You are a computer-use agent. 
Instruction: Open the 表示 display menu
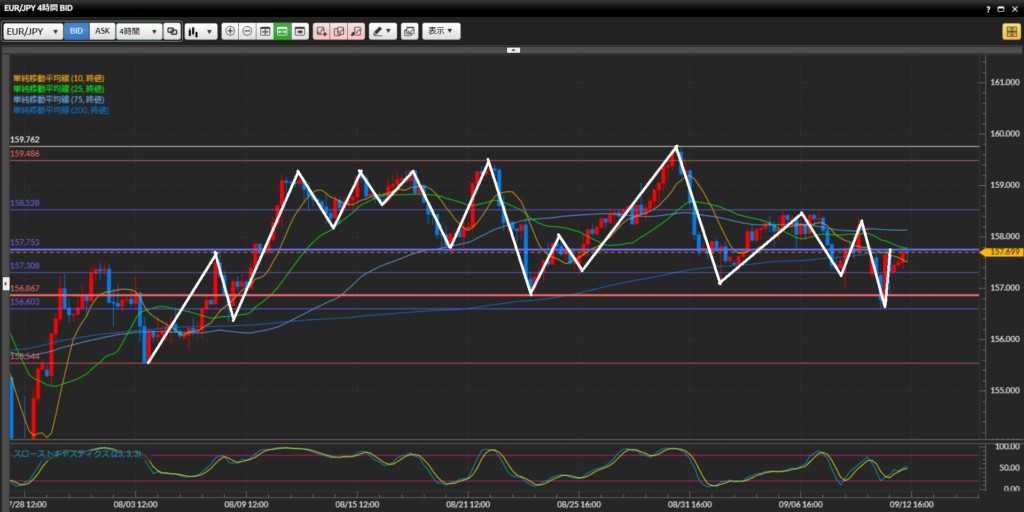tap(440, 31)
